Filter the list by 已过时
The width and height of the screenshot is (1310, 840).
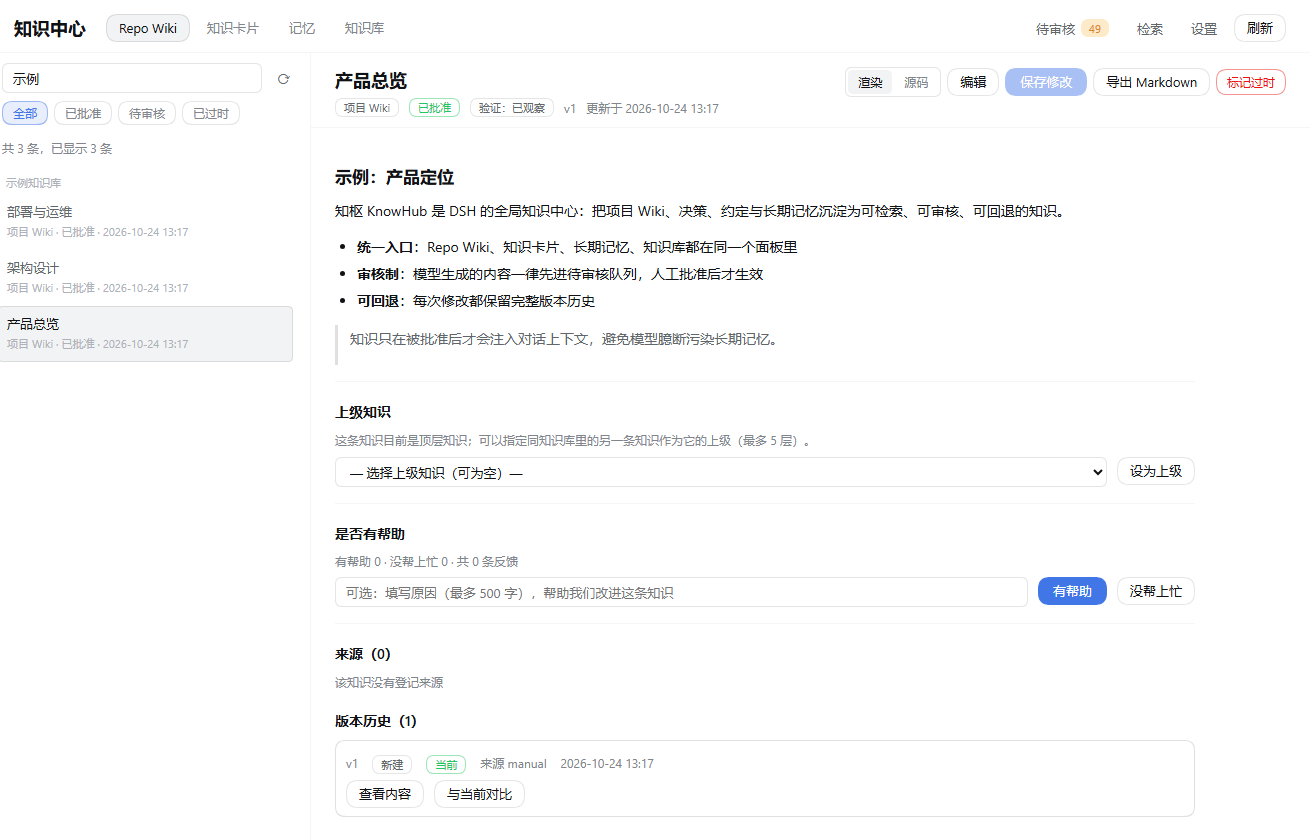point(211,113)
